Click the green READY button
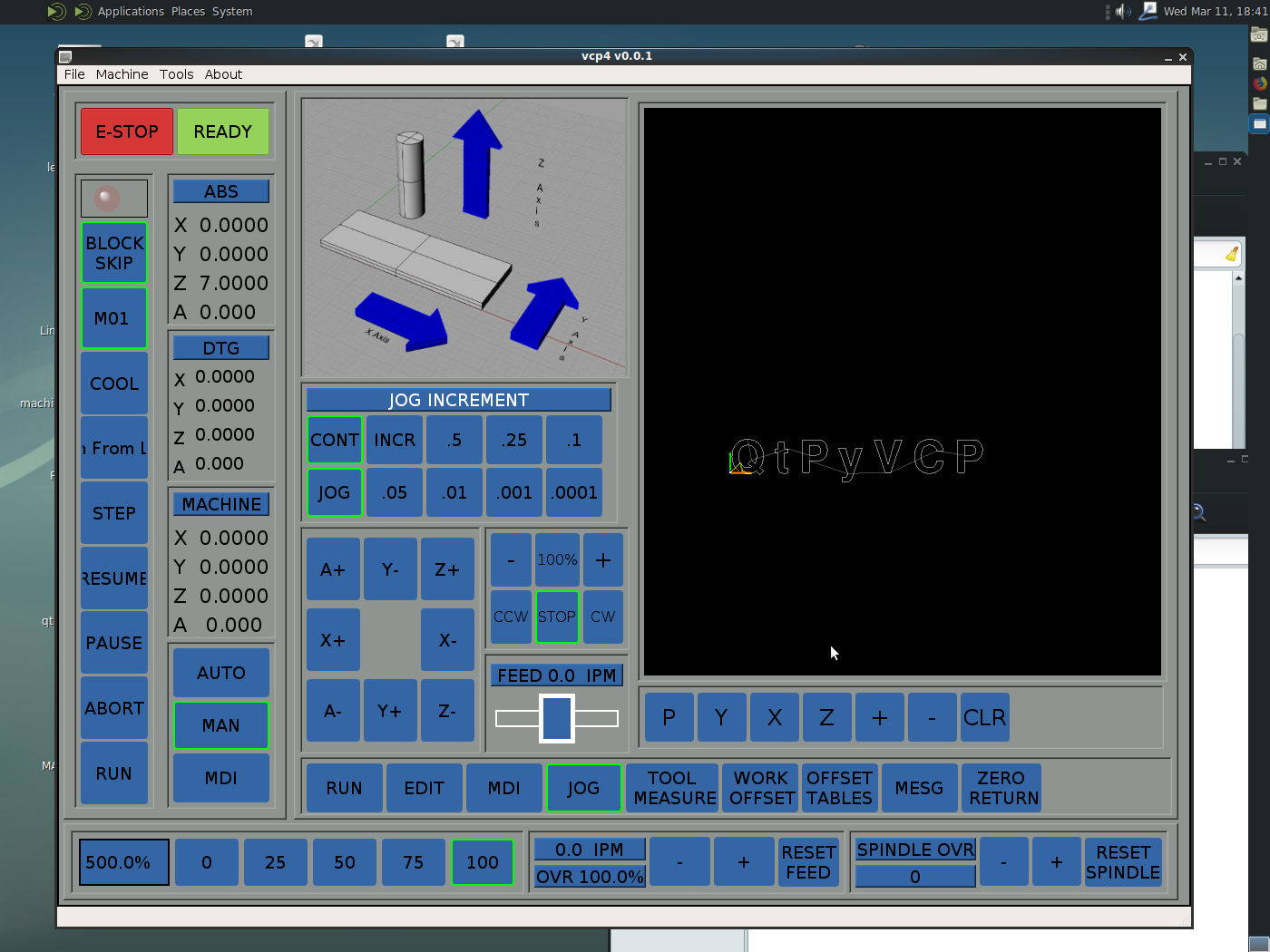The width and height of the screenshot is (1270, 952). pyautogui.click(x=223, y=131)
